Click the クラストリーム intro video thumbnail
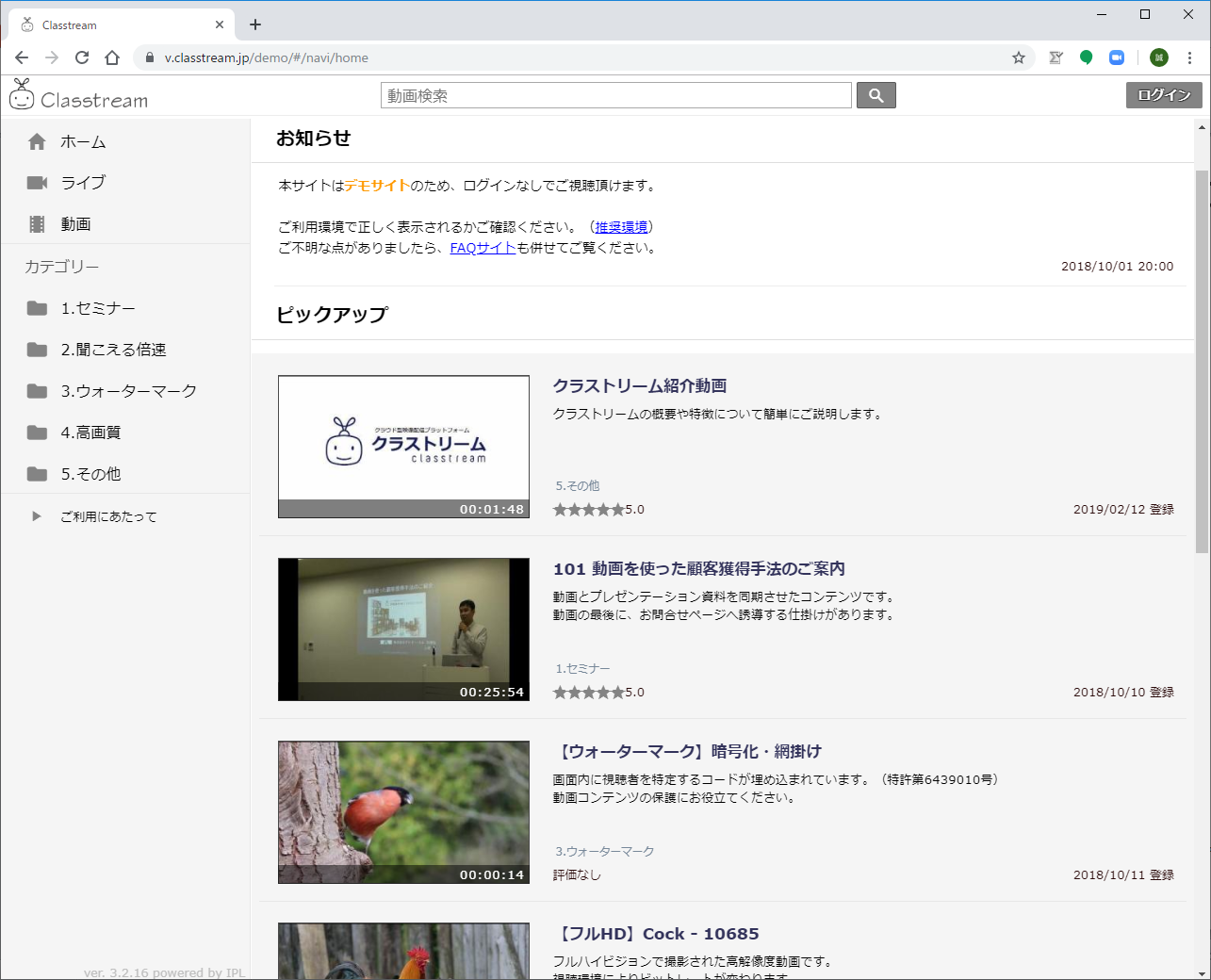The height and width of the screenshot is (980, 1211). [403, 447]
